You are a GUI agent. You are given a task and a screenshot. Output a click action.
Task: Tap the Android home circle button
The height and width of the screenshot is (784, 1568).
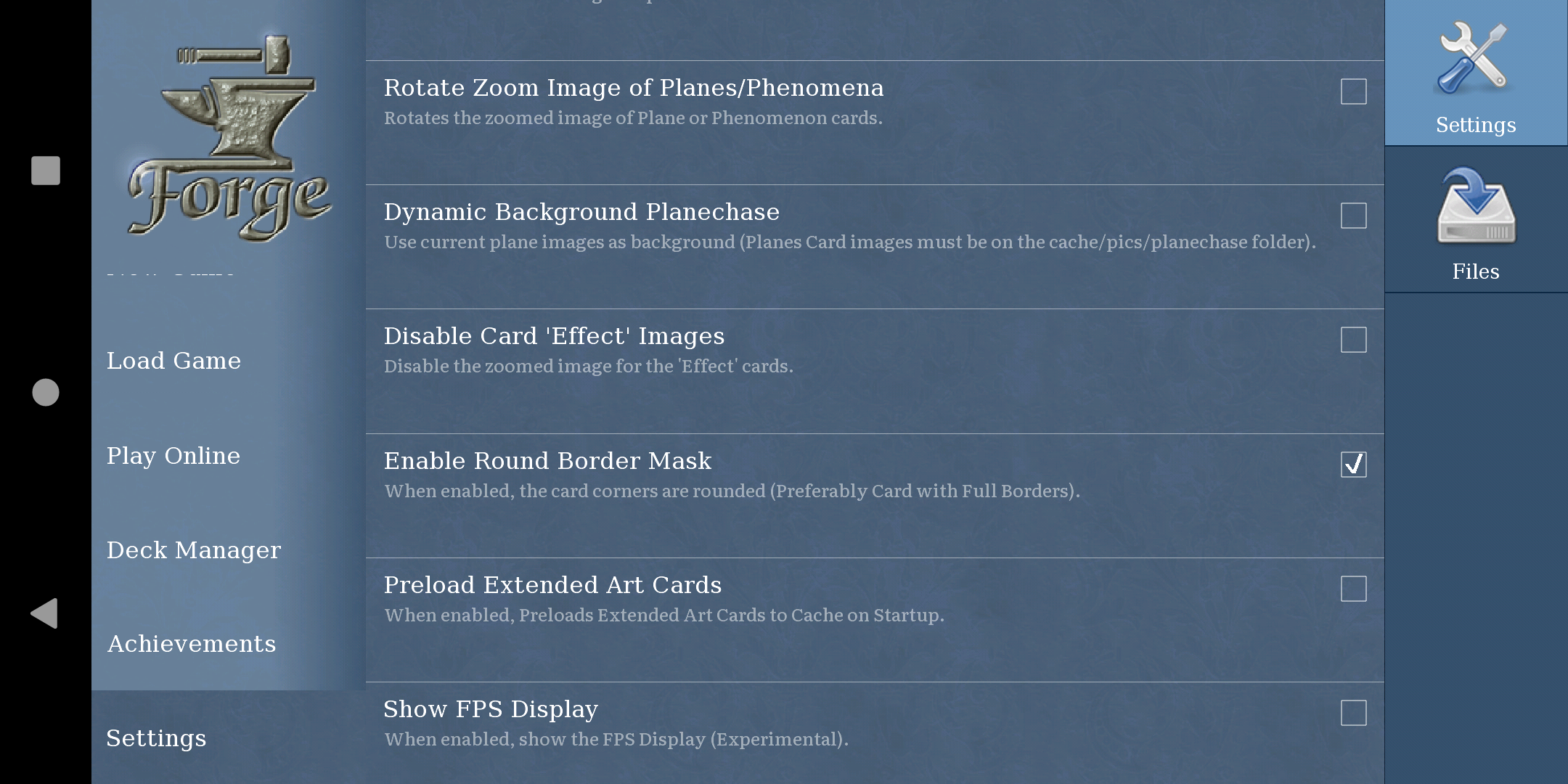pos(46,392)
